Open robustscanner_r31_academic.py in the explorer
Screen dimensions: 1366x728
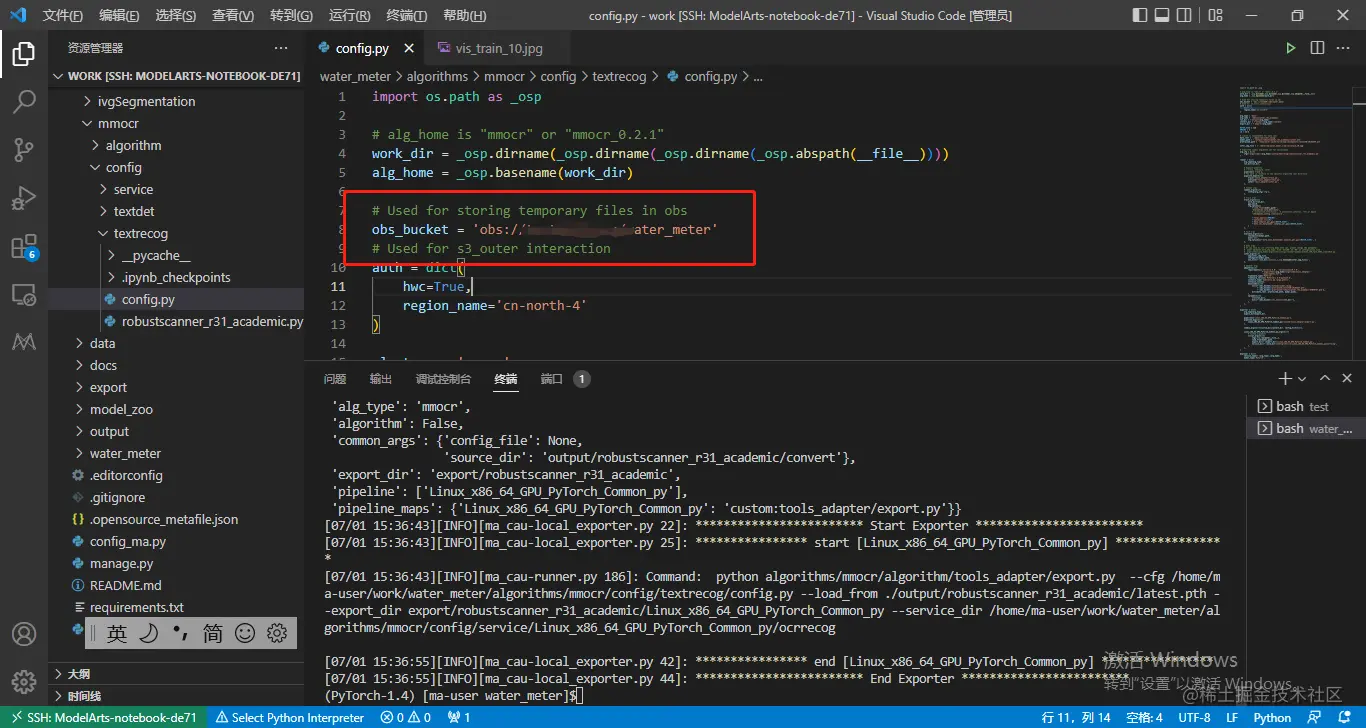click(x=176, y=321)
